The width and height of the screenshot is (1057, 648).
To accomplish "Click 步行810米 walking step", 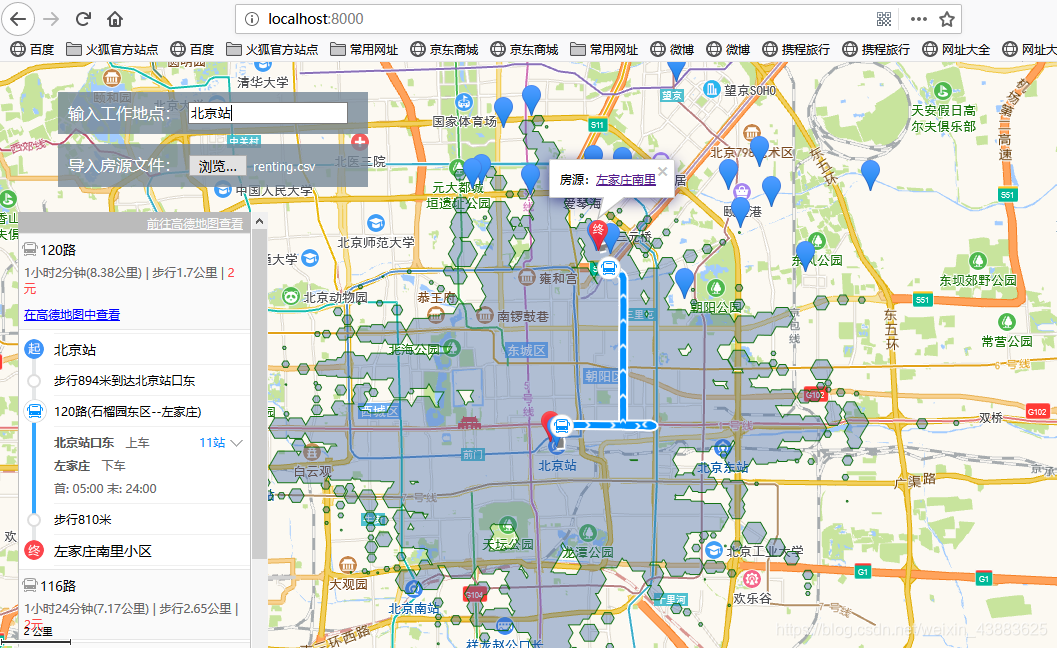I will (x=83, y=519).
